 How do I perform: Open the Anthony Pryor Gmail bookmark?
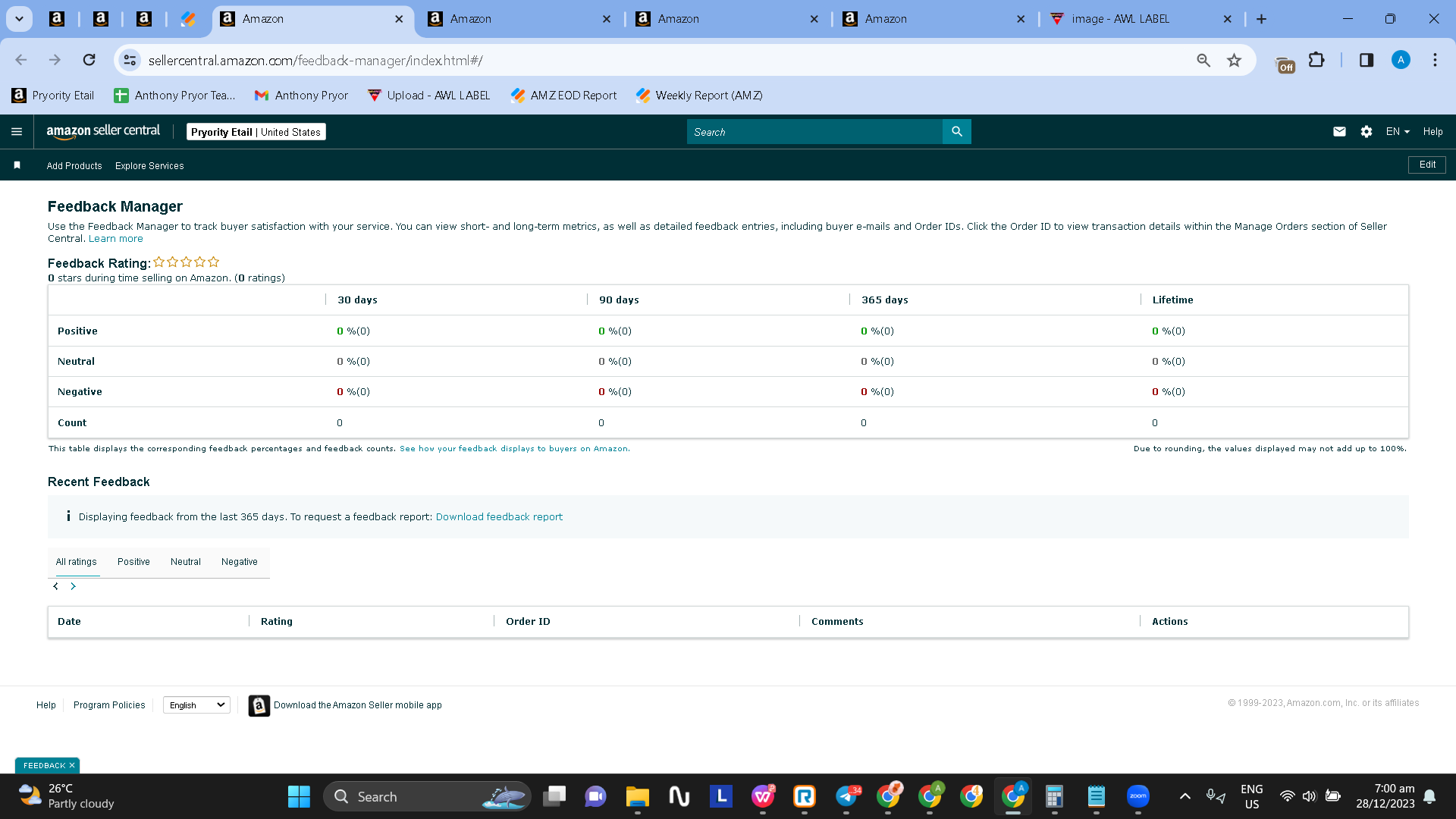click(301, 96)
